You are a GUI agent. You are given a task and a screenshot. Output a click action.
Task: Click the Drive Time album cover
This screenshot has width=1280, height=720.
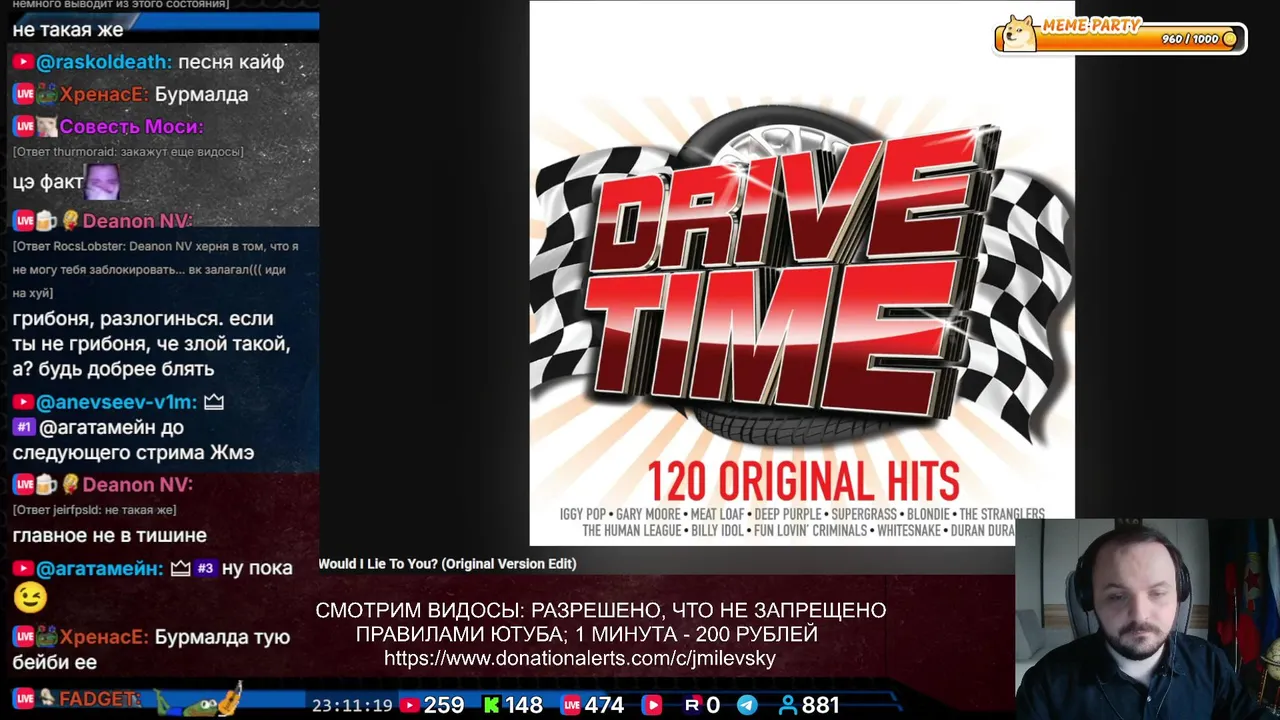pyautogui.click(x=802, y=272)
